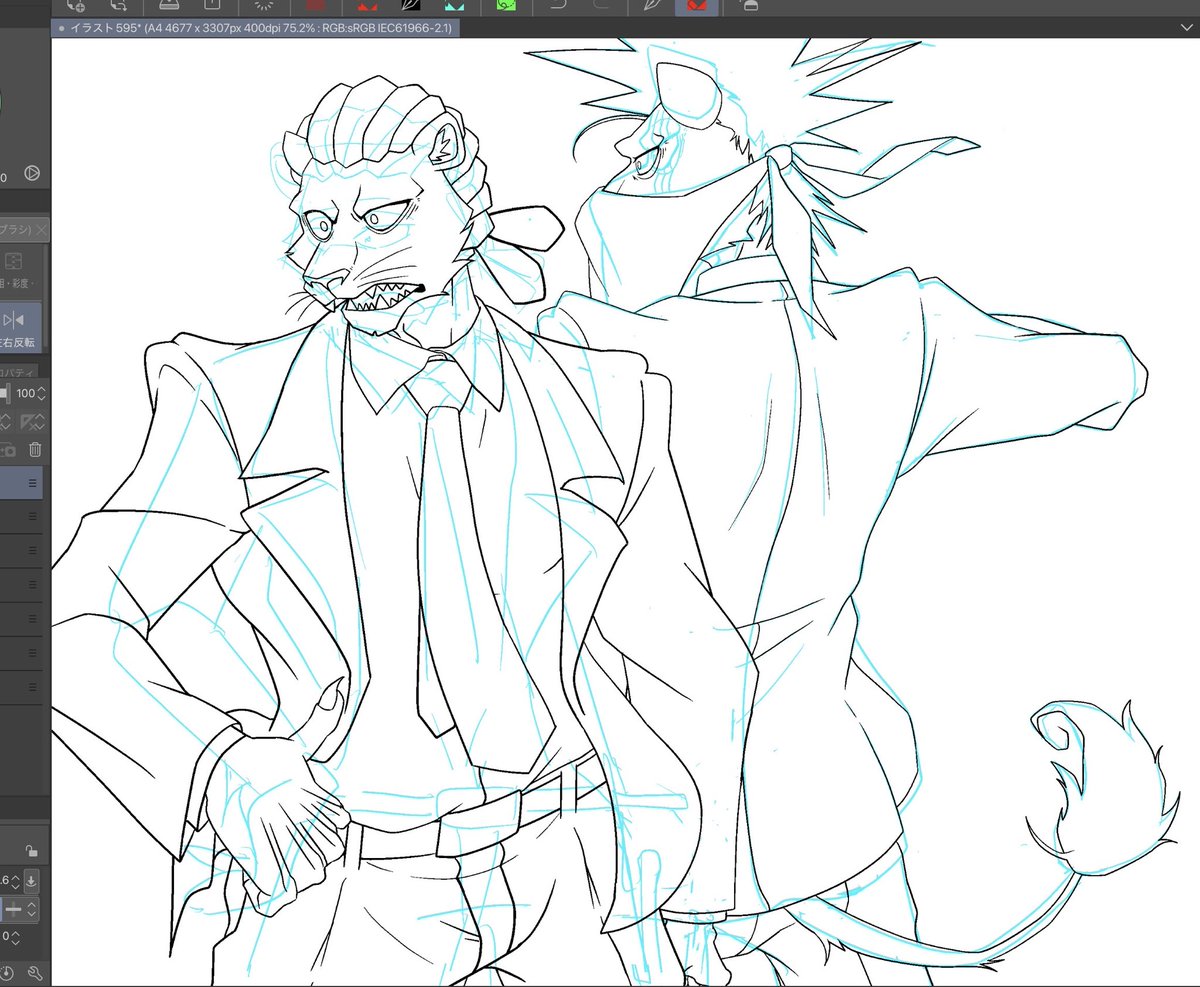The height and width of the screenshot is (987, 1200).
Task: Click the stepper arrows beside opacity value 100
Action: pos(41,394)
